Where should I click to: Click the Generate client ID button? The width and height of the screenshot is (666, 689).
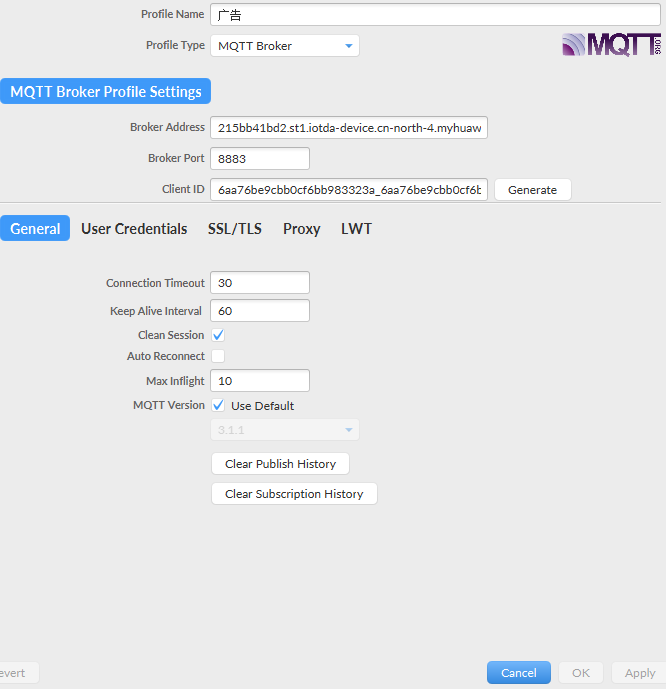coord(532,190)
